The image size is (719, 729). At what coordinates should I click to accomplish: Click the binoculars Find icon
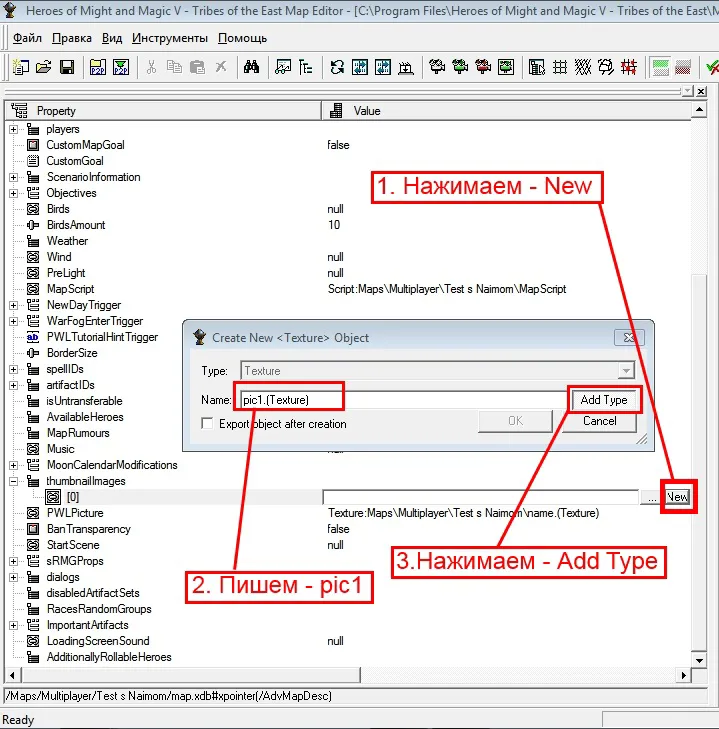pos(251,67)
